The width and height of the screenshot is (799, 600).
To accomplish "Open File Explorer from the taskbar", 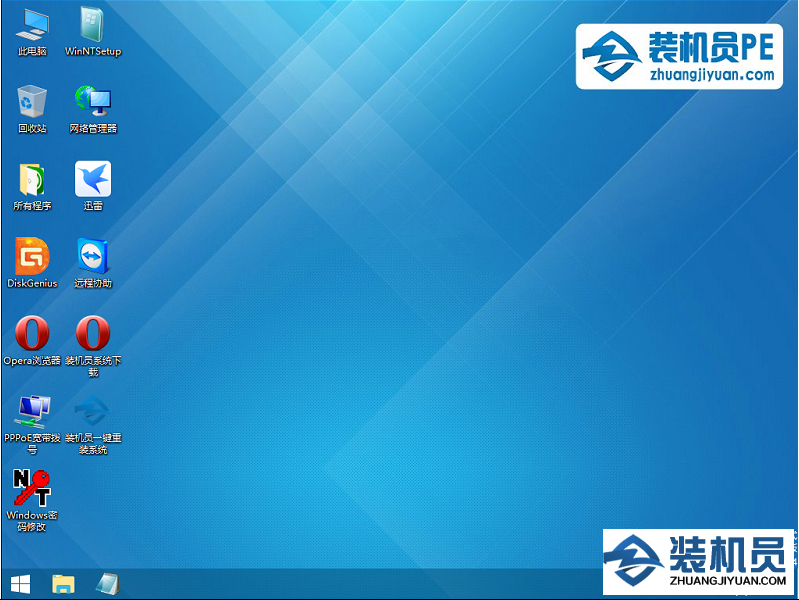I will [63, 583].
